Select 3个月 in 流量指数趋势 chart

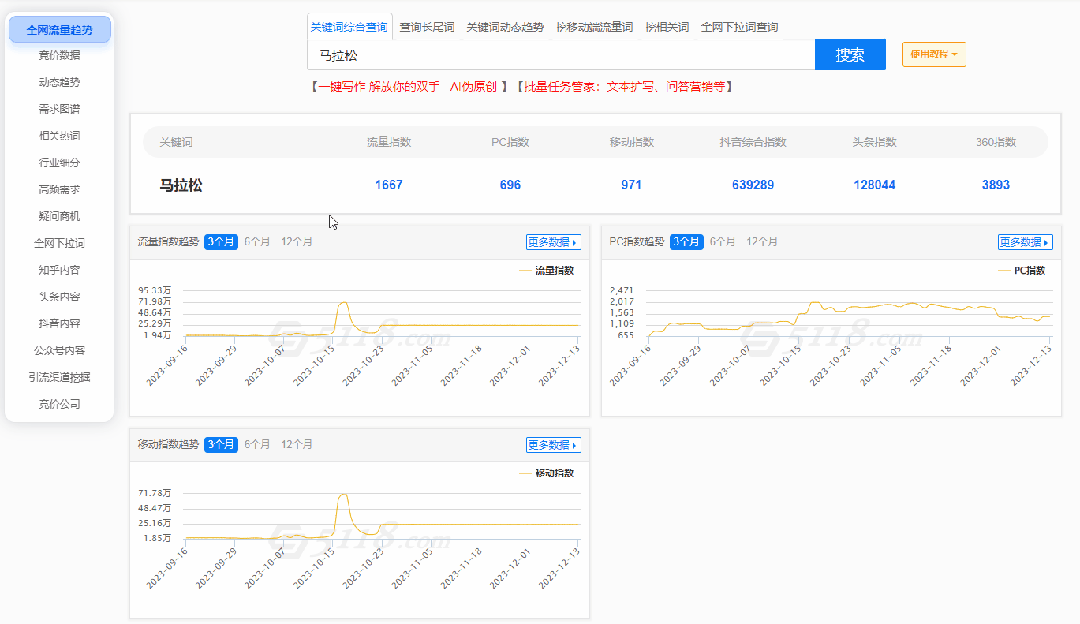pos(221,242)
